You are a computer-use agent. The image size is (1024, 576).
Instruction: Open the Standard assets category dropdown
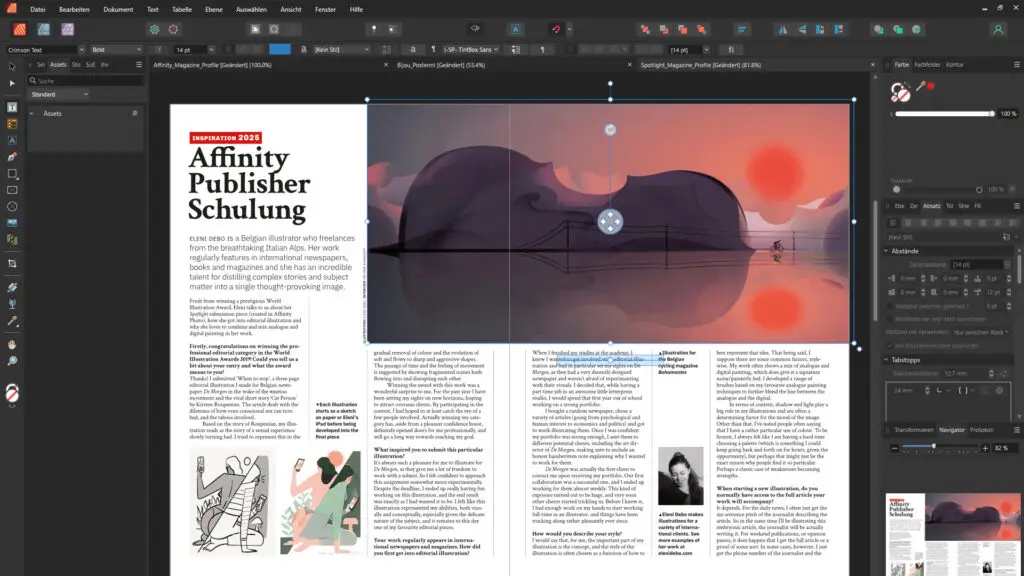[59, 94]
